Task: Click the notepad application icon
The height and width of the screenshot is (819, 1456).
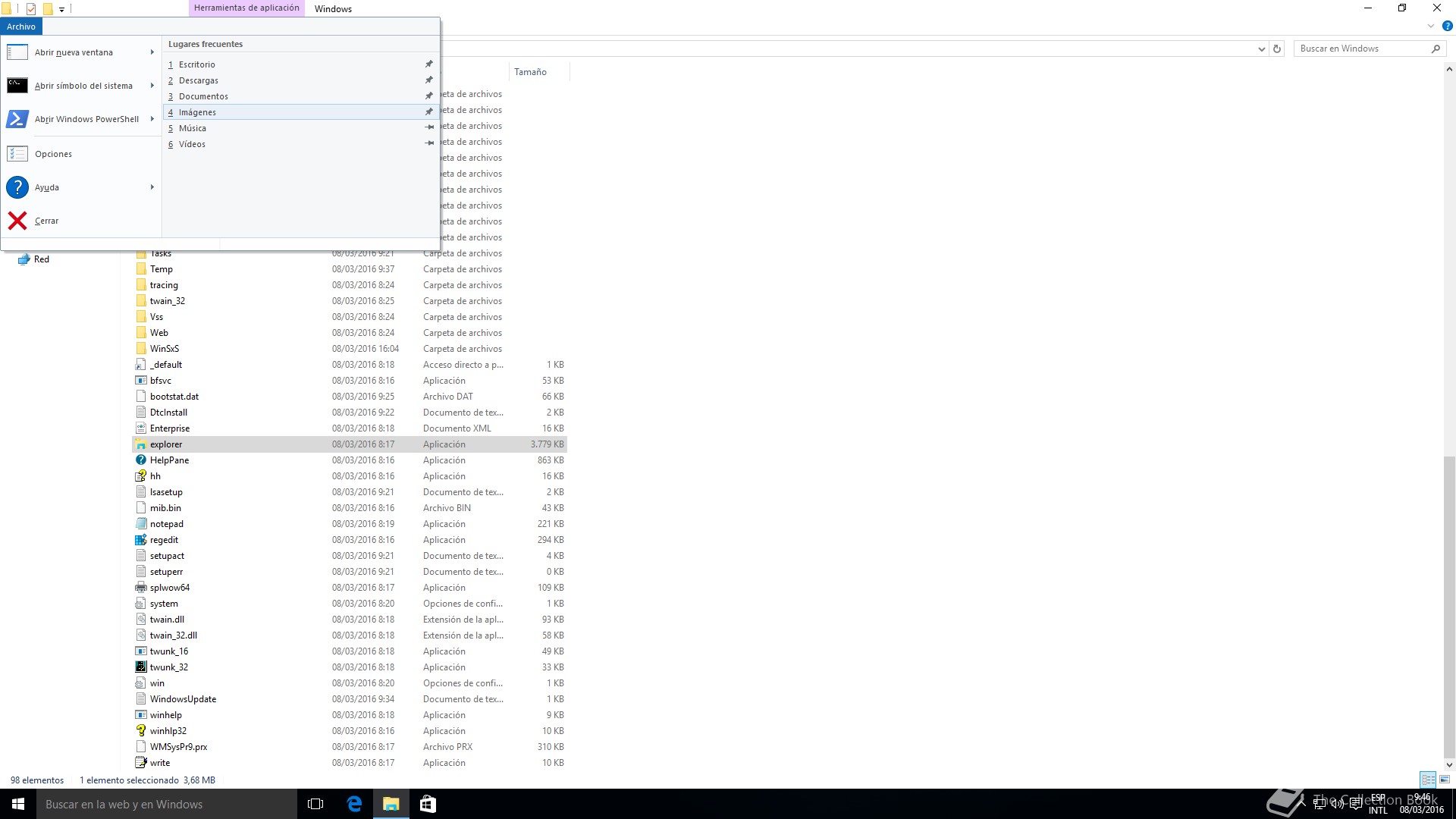Action: point(140,524)
